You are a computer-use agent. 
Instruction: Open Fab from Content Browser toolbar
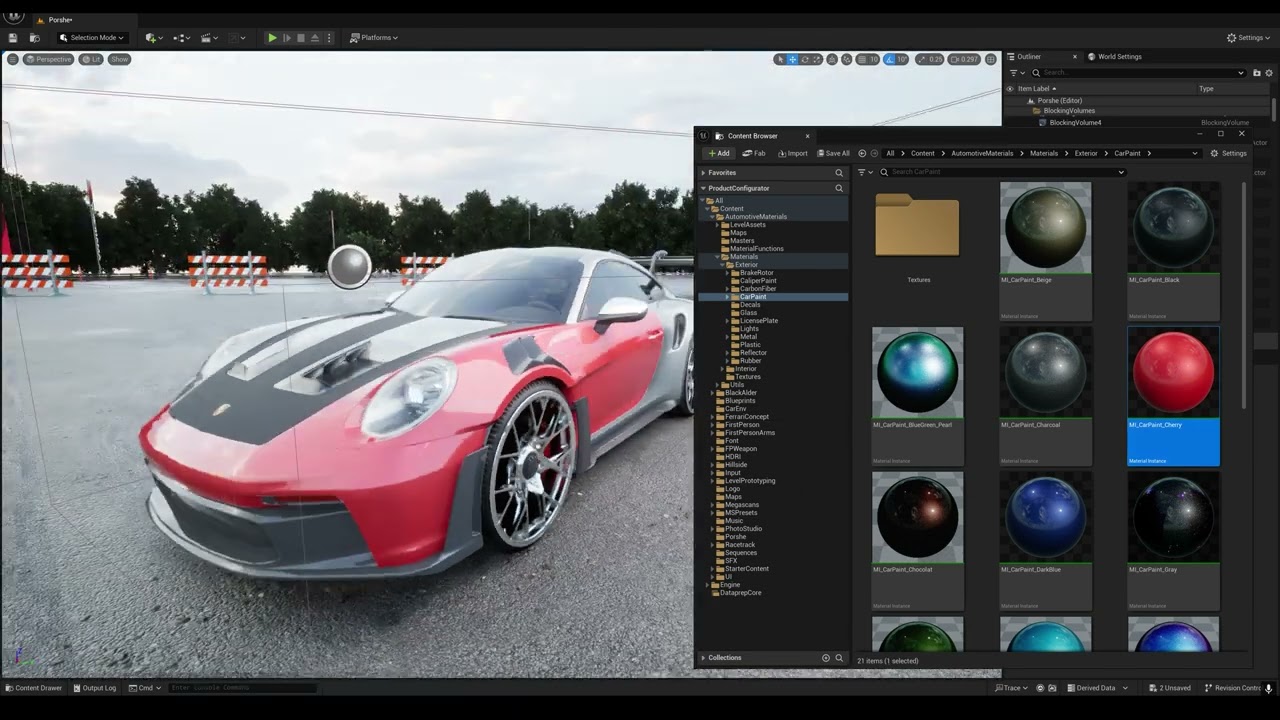pyautogui.click(x=754, y=153)
